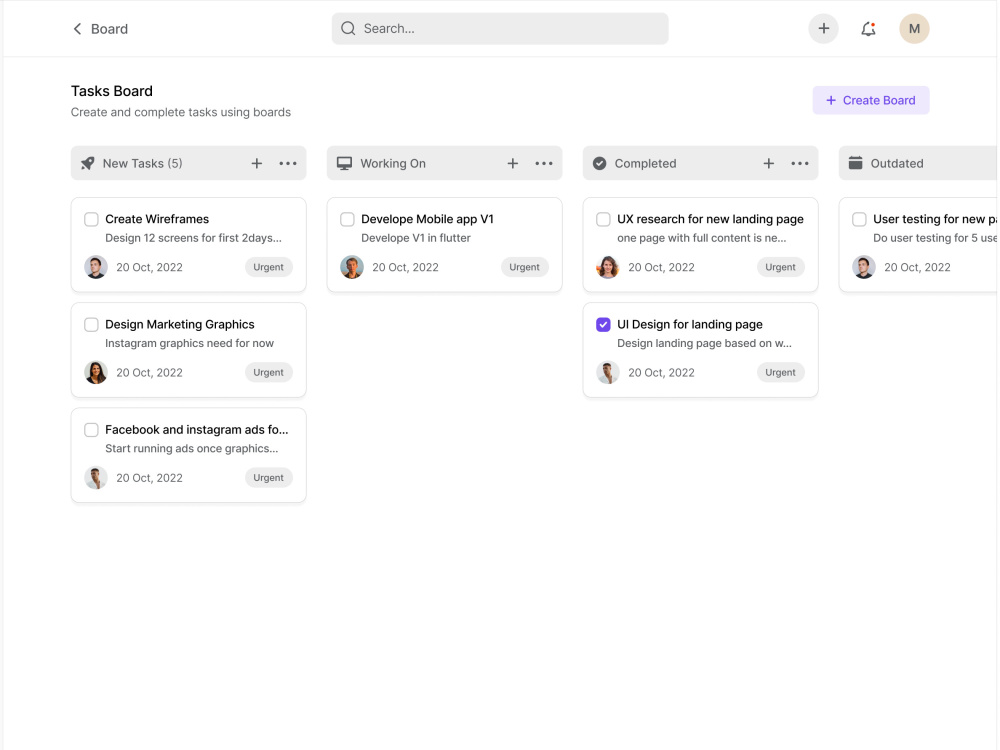
Task: Click the date on UI Design card
Action: tap(661, 372)
